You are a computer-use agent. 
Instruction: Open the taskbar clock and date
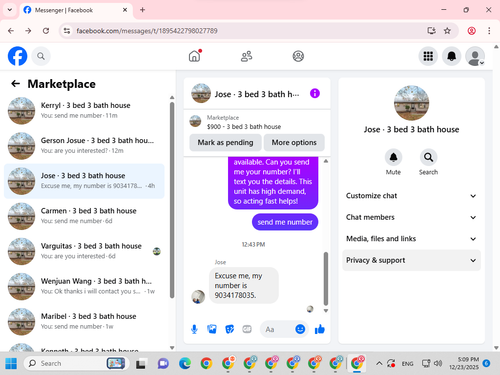click(464, 363)
